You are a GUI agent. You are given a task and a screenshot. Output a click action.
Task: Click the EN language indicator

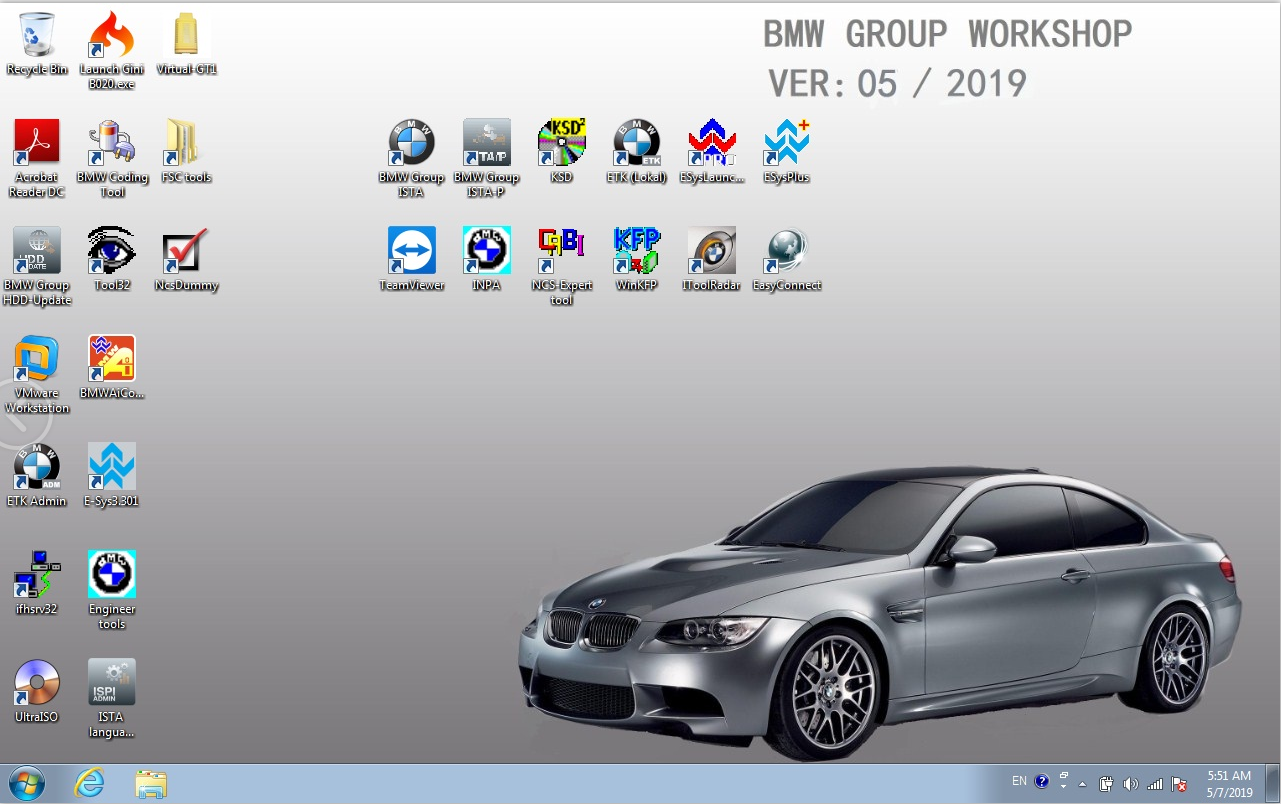click(1019, 781)
